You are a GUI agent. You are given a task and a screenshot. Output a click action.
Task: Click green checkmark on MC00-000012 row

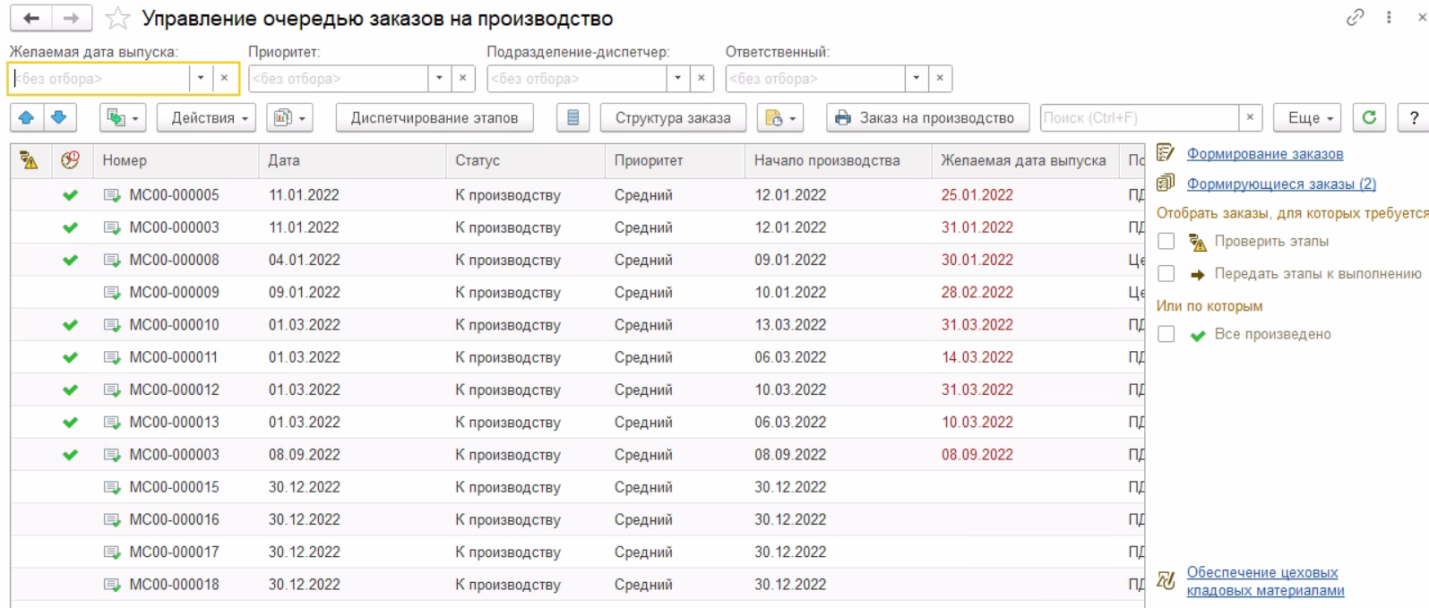click(70, 390)
